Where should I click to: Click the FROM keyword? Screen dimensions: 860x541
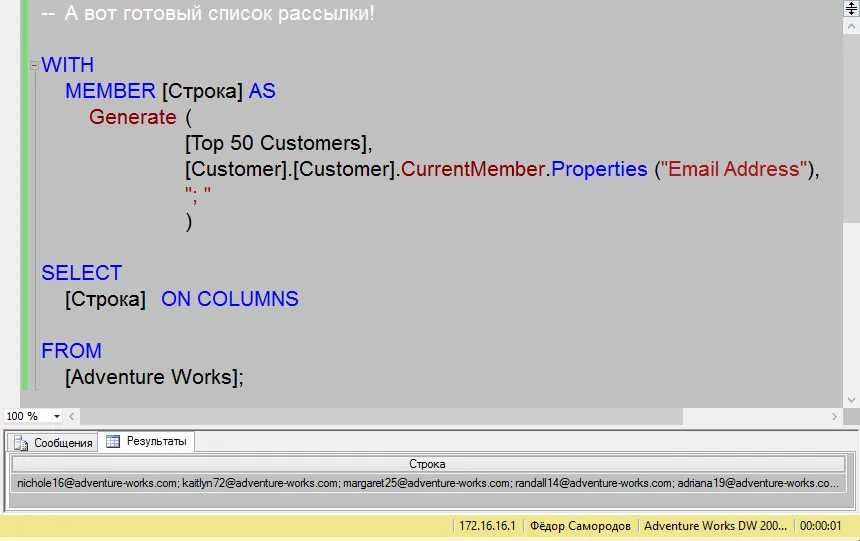(x=71, y=351)
